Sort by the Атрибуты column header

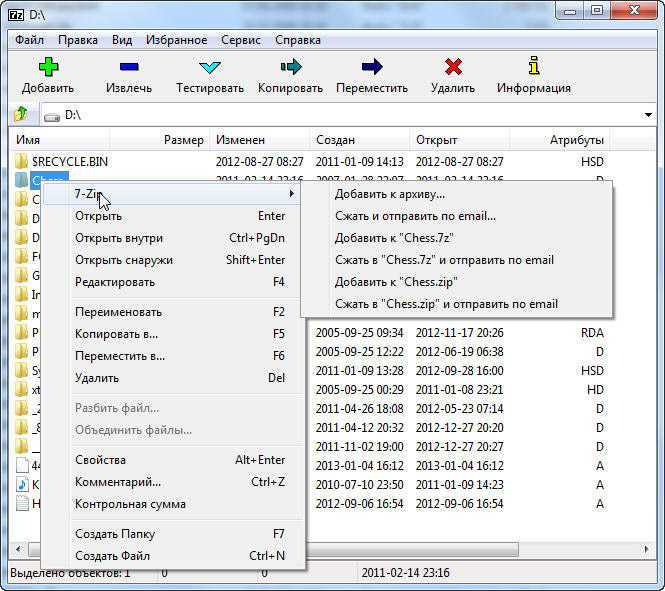pyautogui.click(x=560, y=140)
